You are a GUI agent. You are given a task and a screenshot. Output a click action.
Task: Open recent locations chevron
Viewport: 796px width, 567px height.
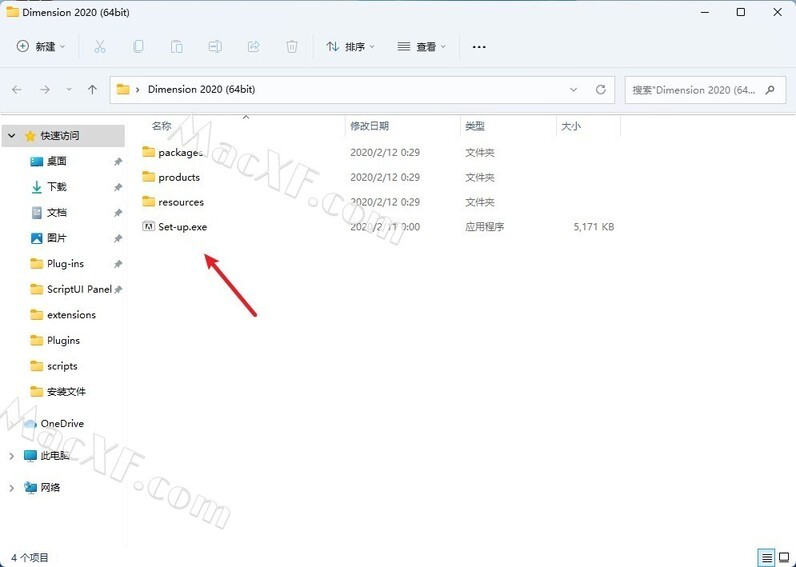(x=69, y=90)
